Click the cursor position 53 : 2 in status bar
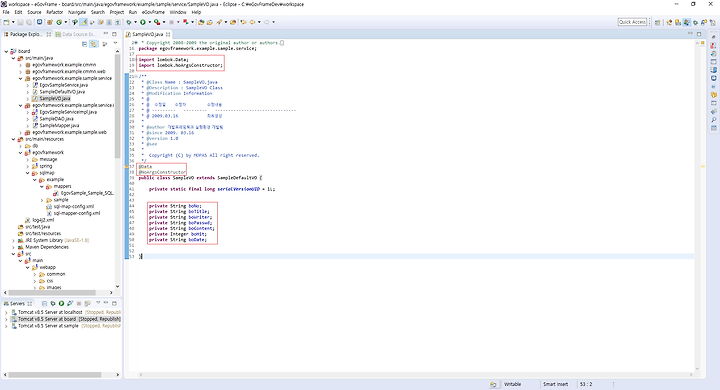The image size is (720, 390). point(586,384)
